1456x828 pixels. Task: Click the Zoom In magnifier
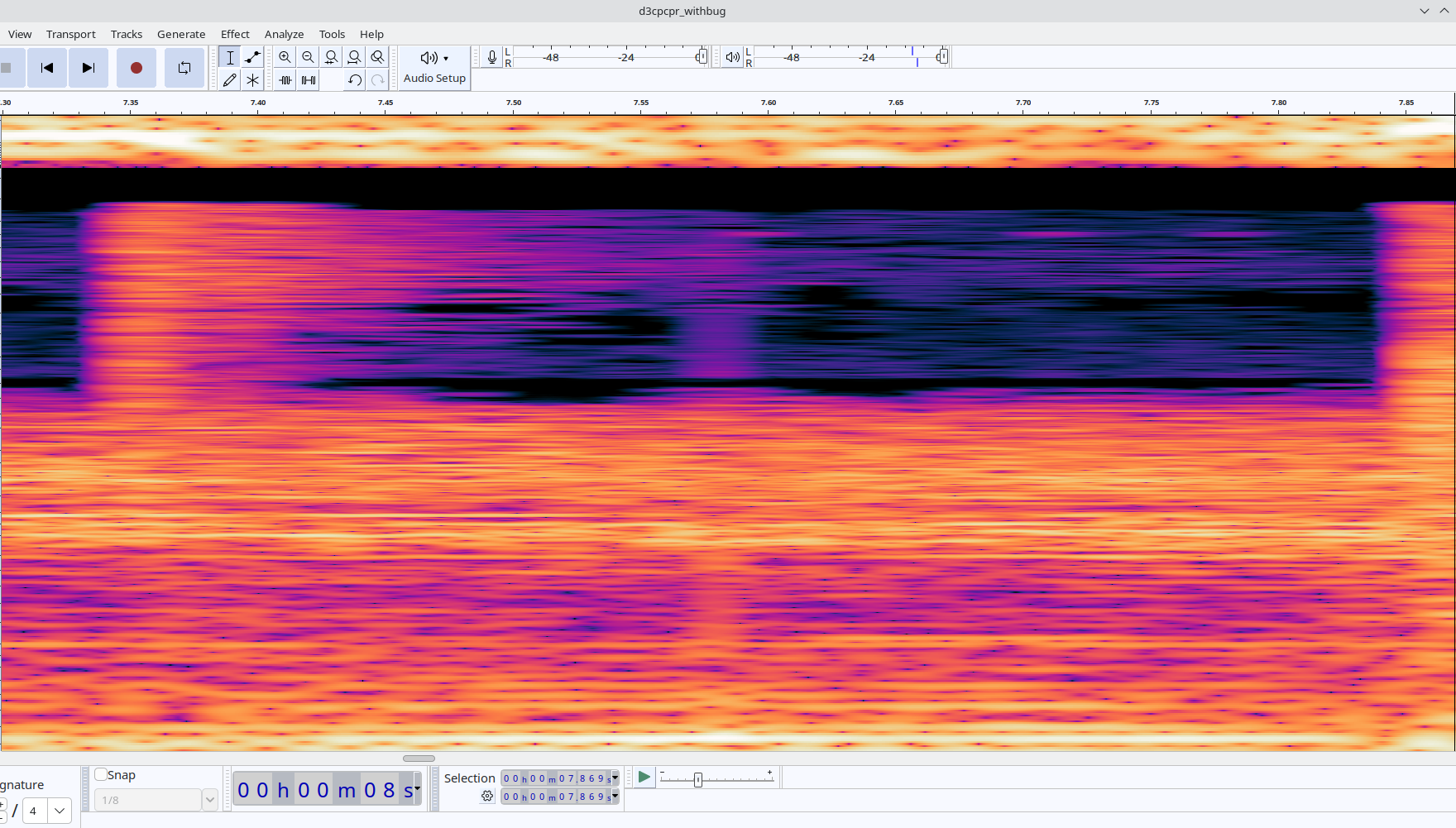(x=285, y=57)
